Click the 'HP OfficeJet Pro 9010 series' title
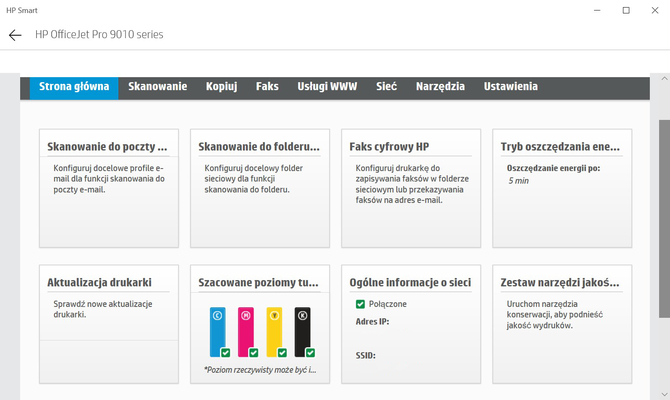Viewport: 670px width, 400px height. (99, 35)
